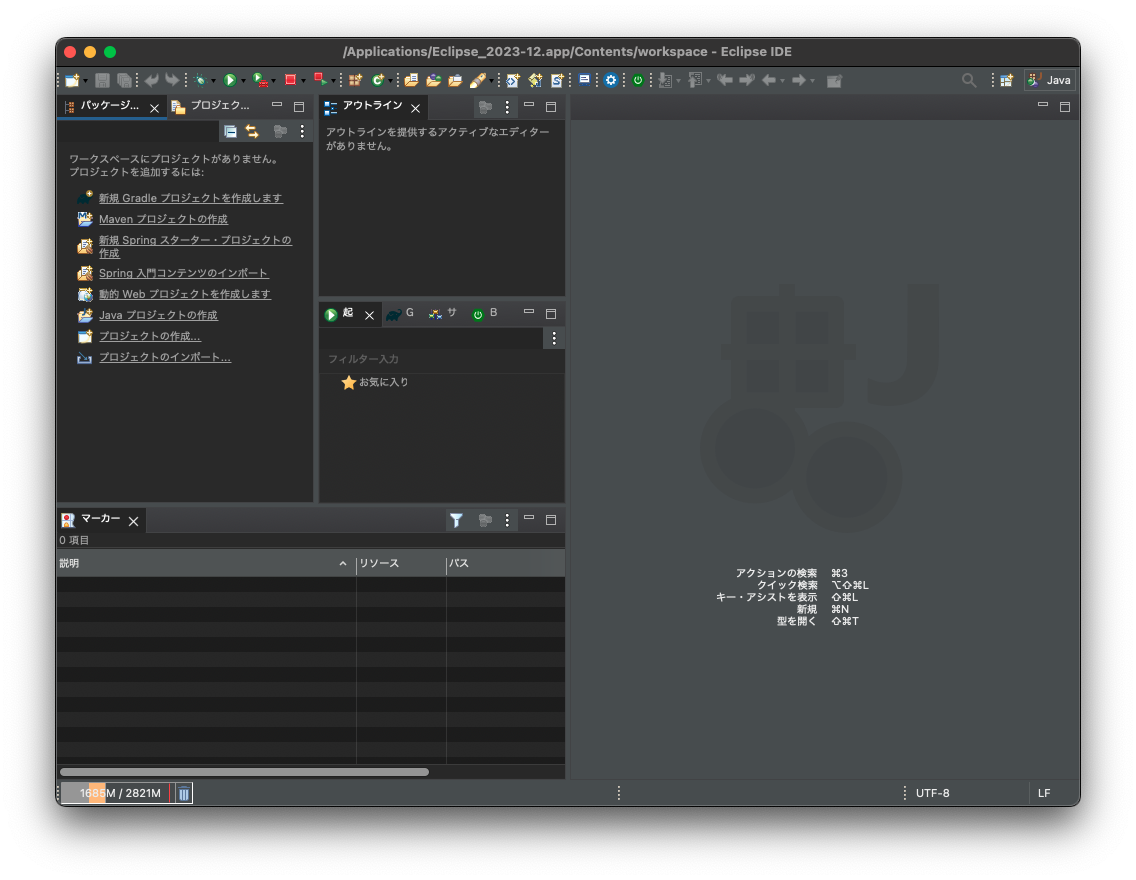
Task: Open the Outline view menu dots
Action: (507, 107)
